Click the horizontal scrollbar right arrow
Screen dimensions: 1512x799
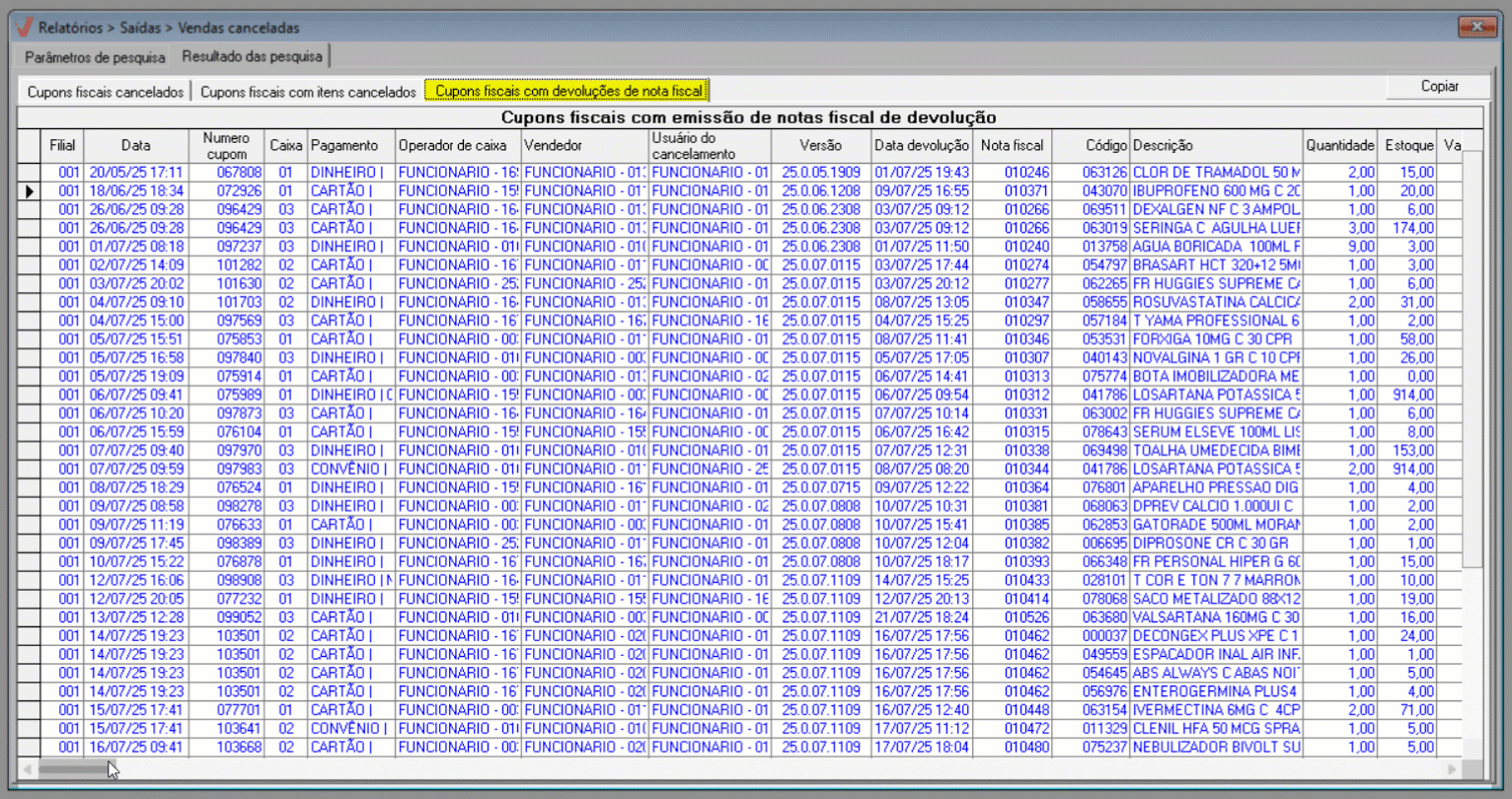tap(1452, 769)
